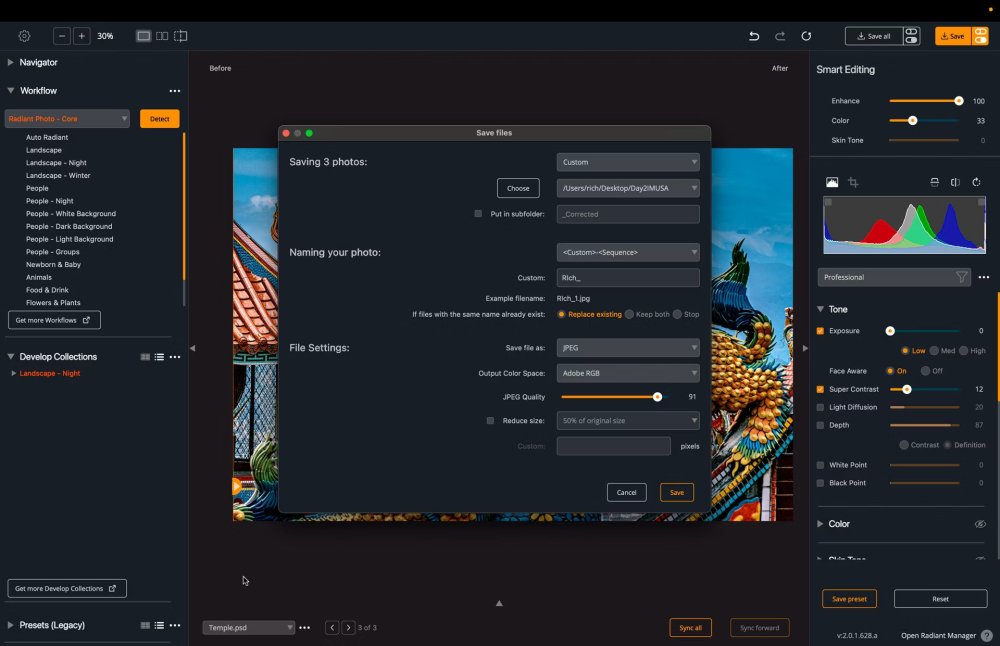Enable Put in subfolder checkbox

[x=478, y=214]
